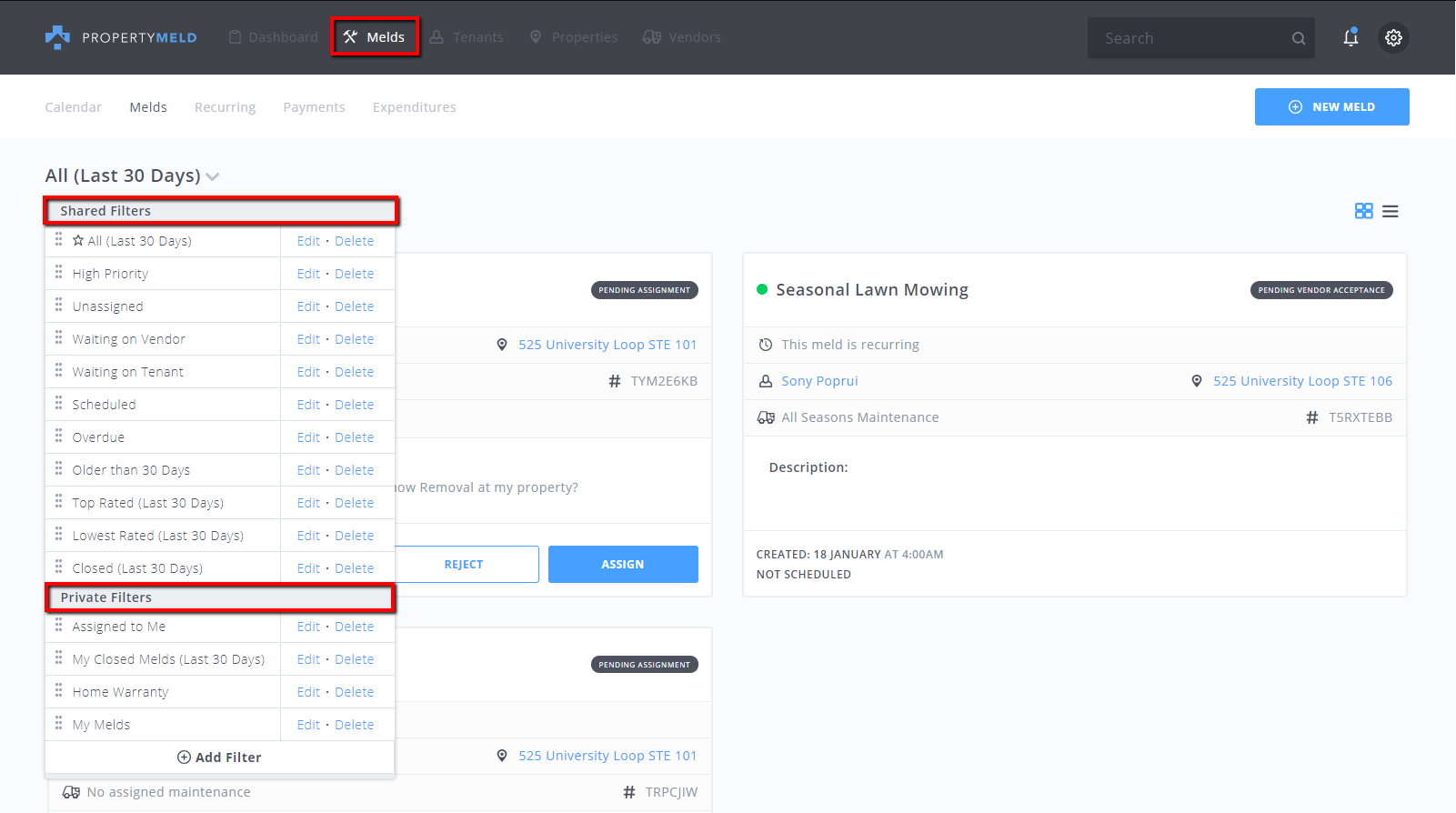Click drag handle for Closed (Last 30 Days)
This screenshot has width=1456, height=813.
point(58,567)
